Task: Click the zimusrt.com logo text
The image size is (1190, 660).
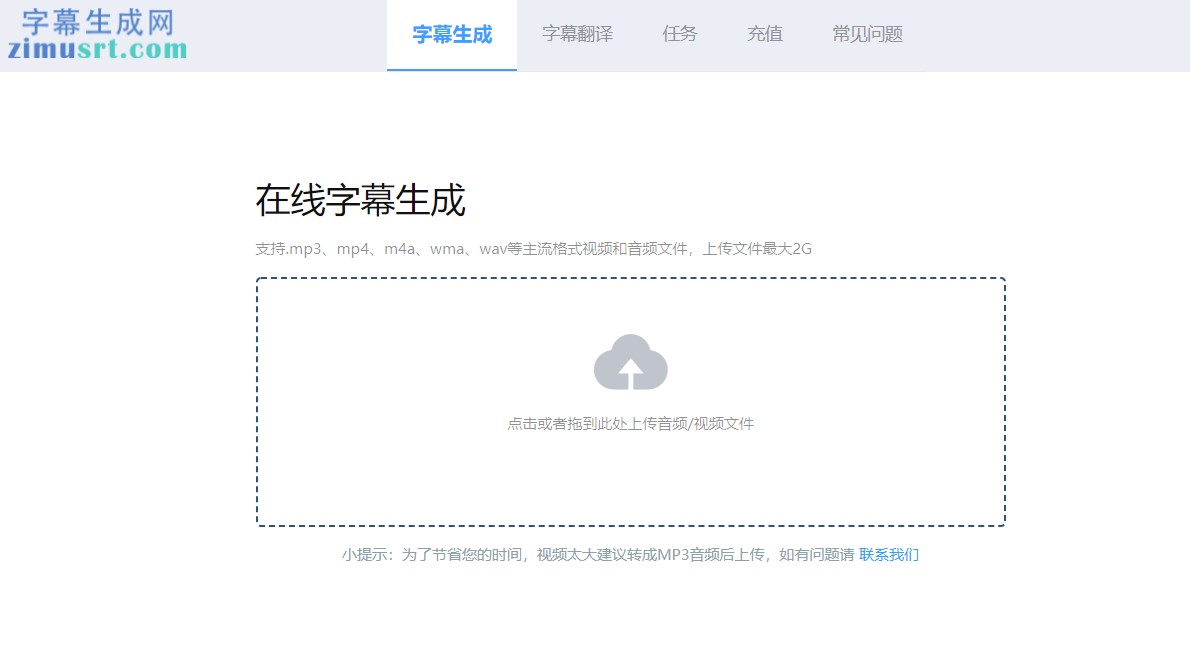Action: [97, 48]
